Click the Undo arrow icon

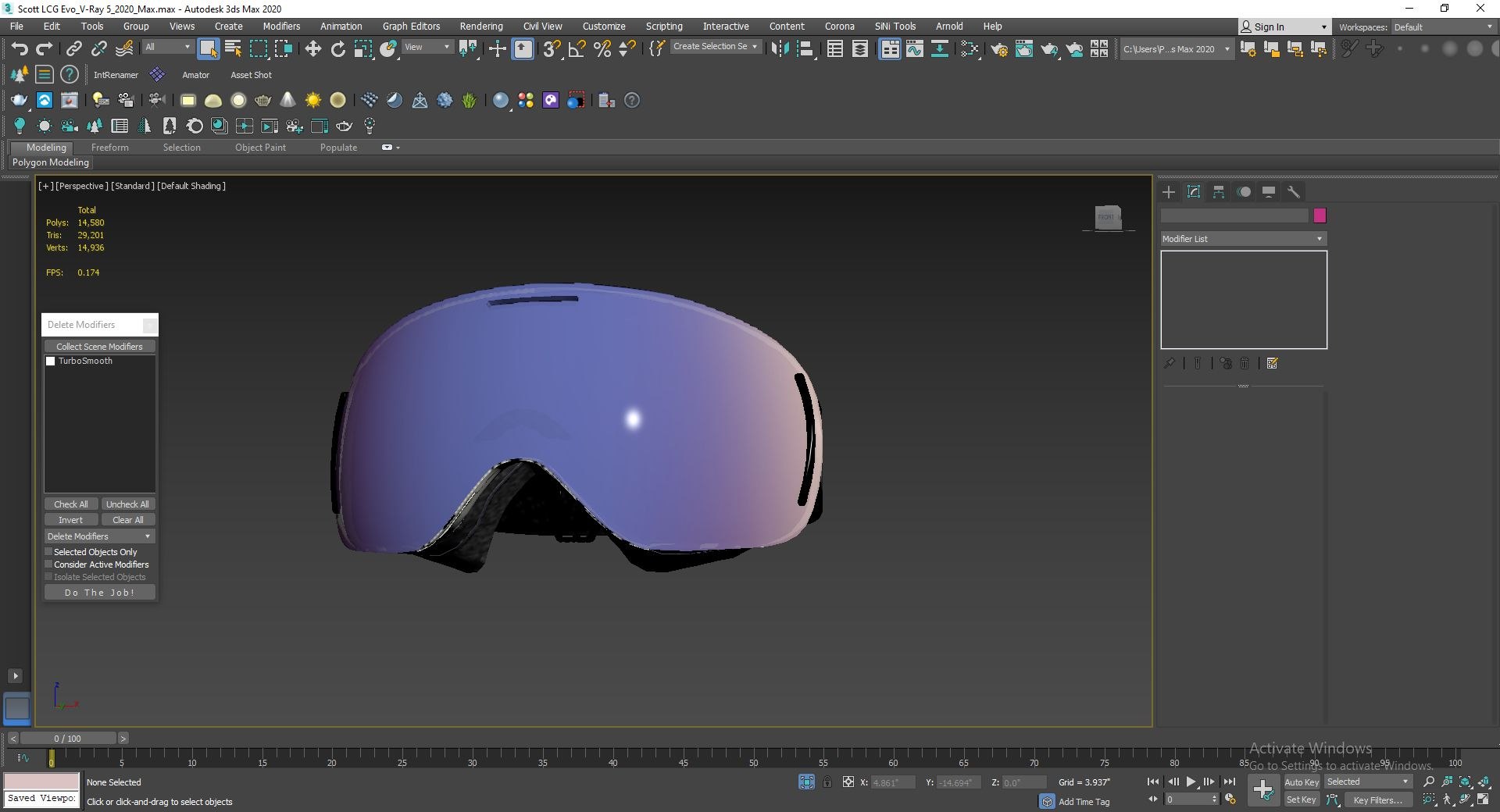[x=20, y=49]
